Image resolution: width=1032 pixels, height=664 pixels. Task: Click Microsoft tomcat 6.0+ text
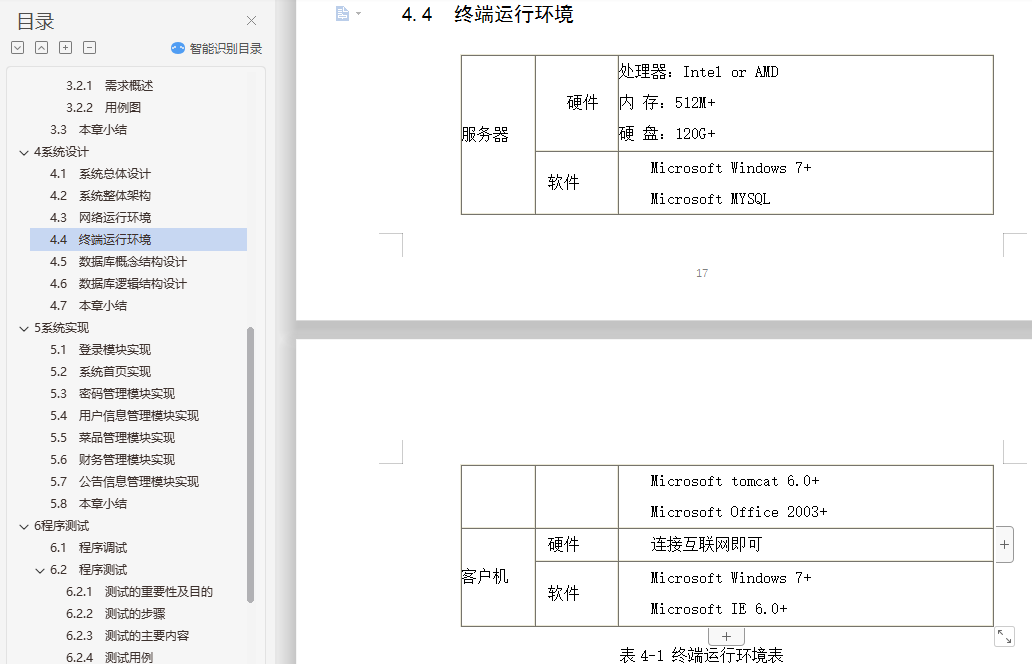coord(735,481)
